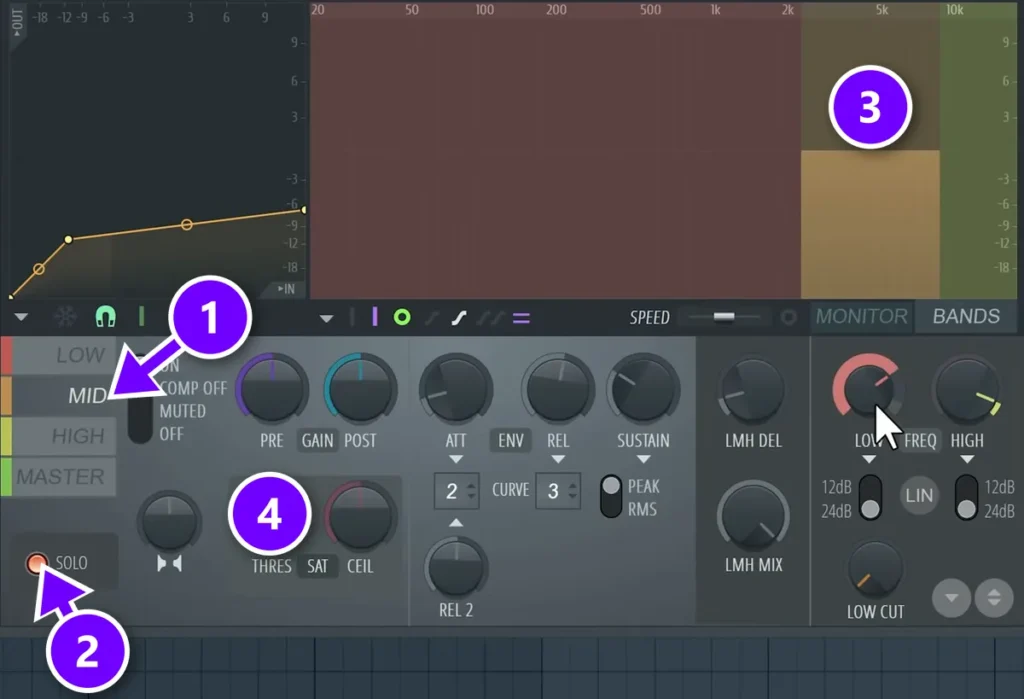Enable the green magnet snap icon
This screenshot has width=1024, height=699.
[105, 317]
